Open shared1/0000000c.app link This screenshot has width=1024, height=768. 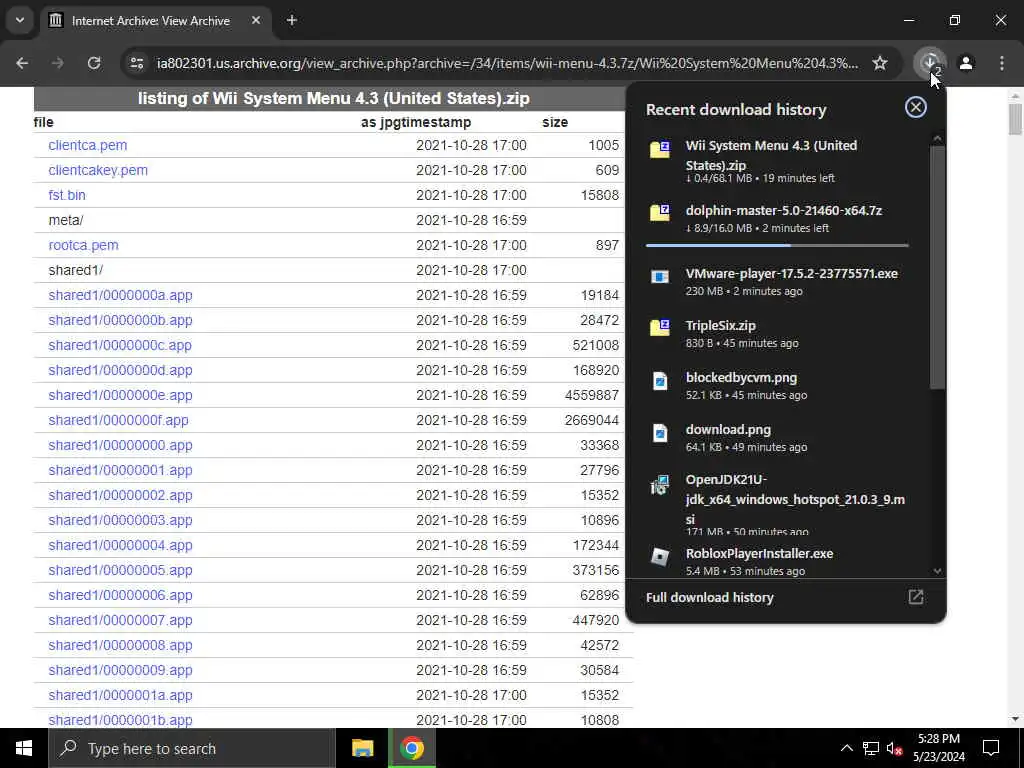120,345
